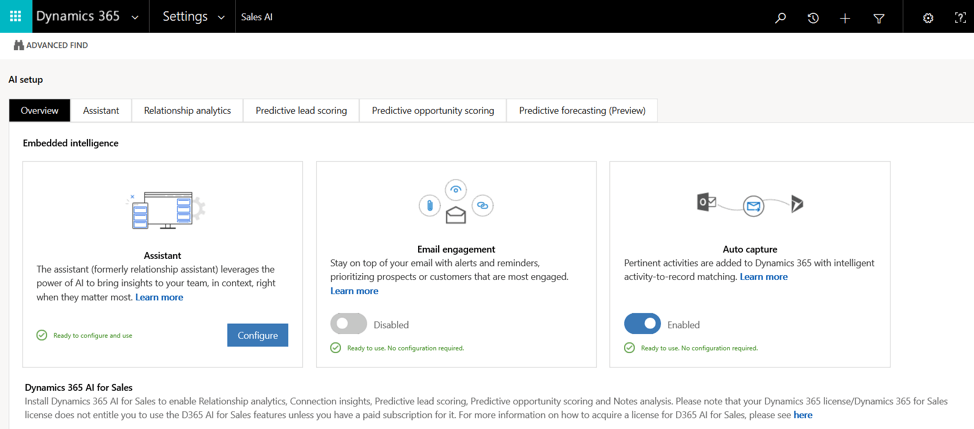Switch to the Assistant tab

coord(101,111)
